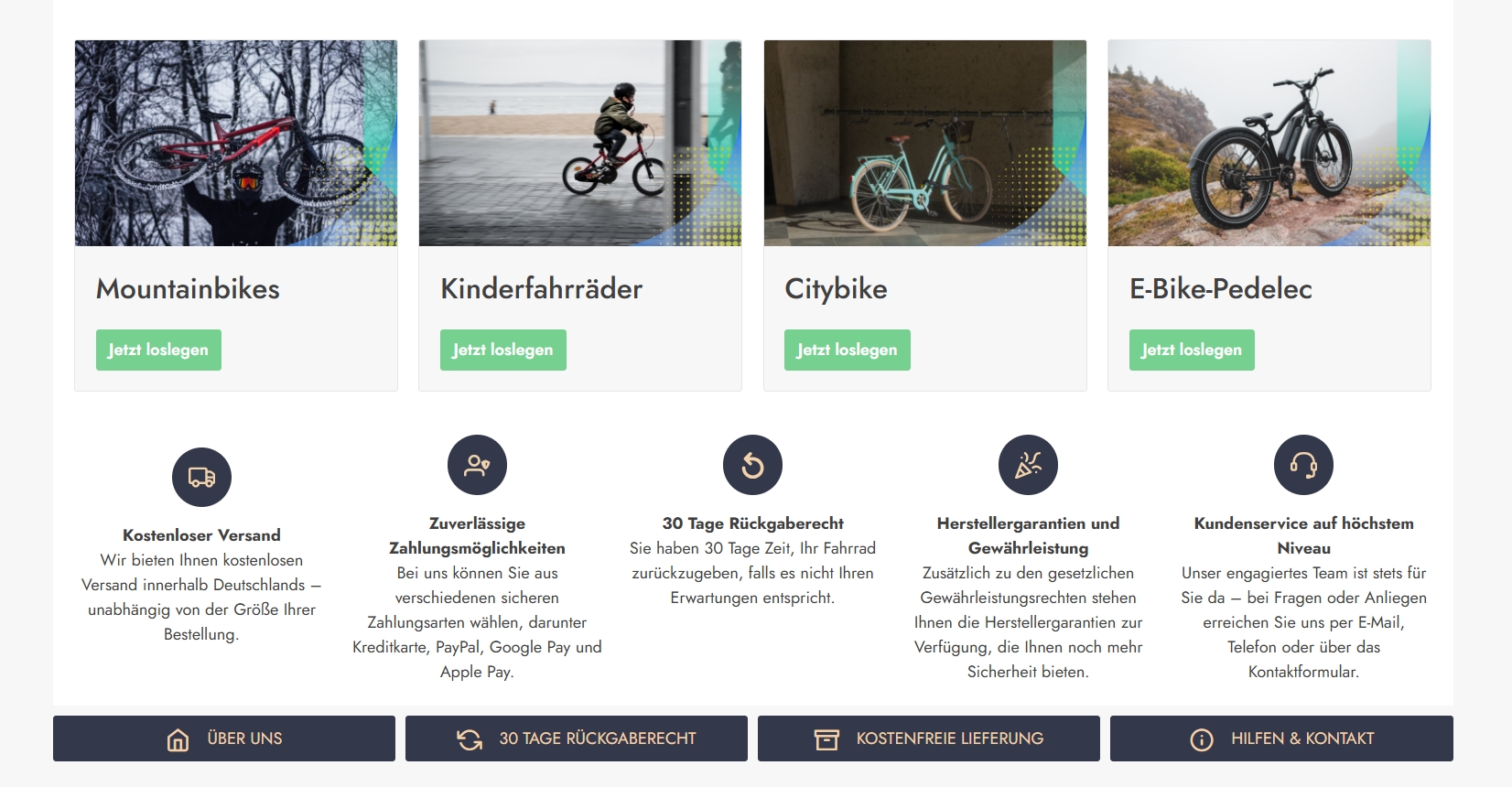
Task: Click Jetzt loslegen under Mountainbikes
Action: coord(158,350)
